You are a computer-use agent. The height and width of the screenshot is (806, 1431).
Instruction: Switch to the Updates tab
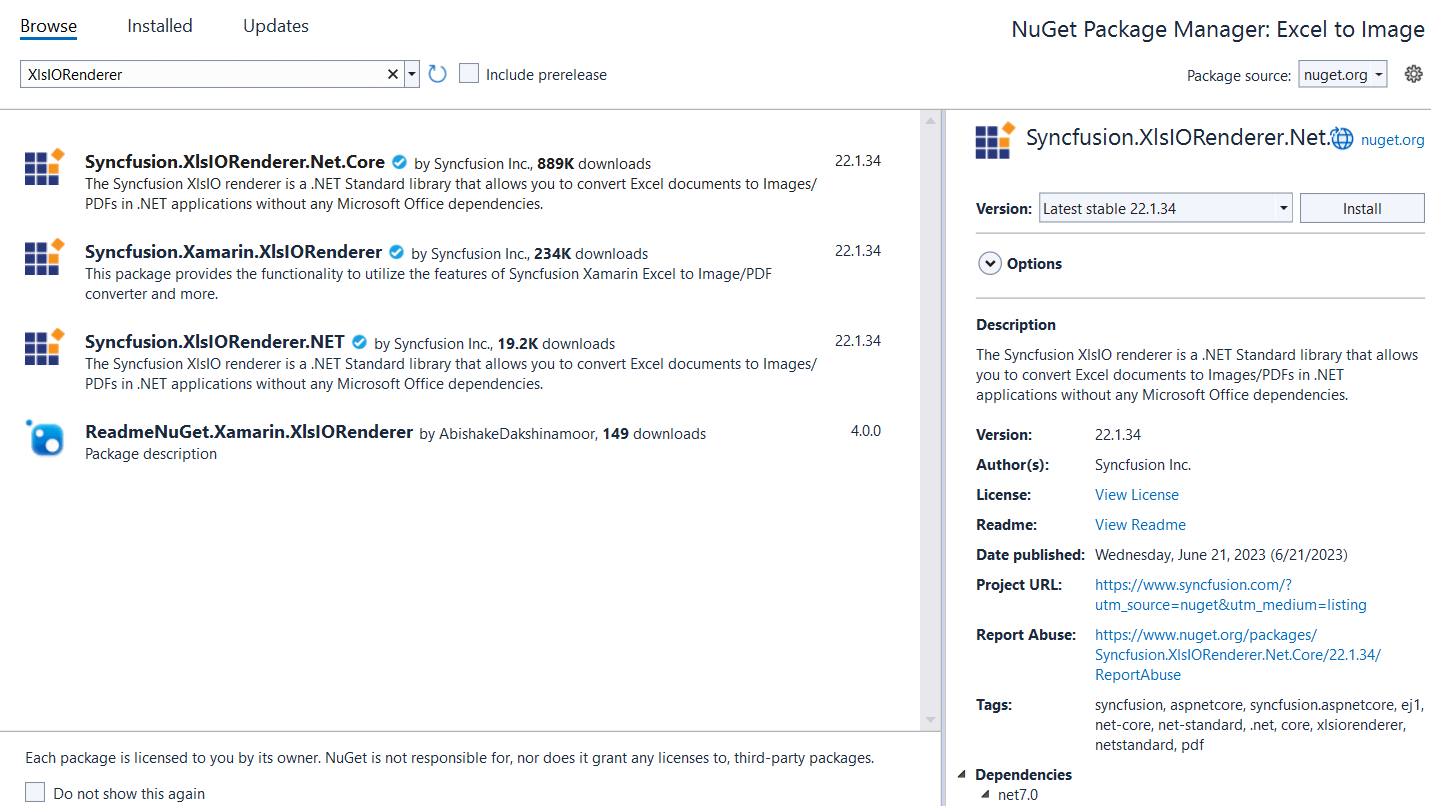point(276,26)
